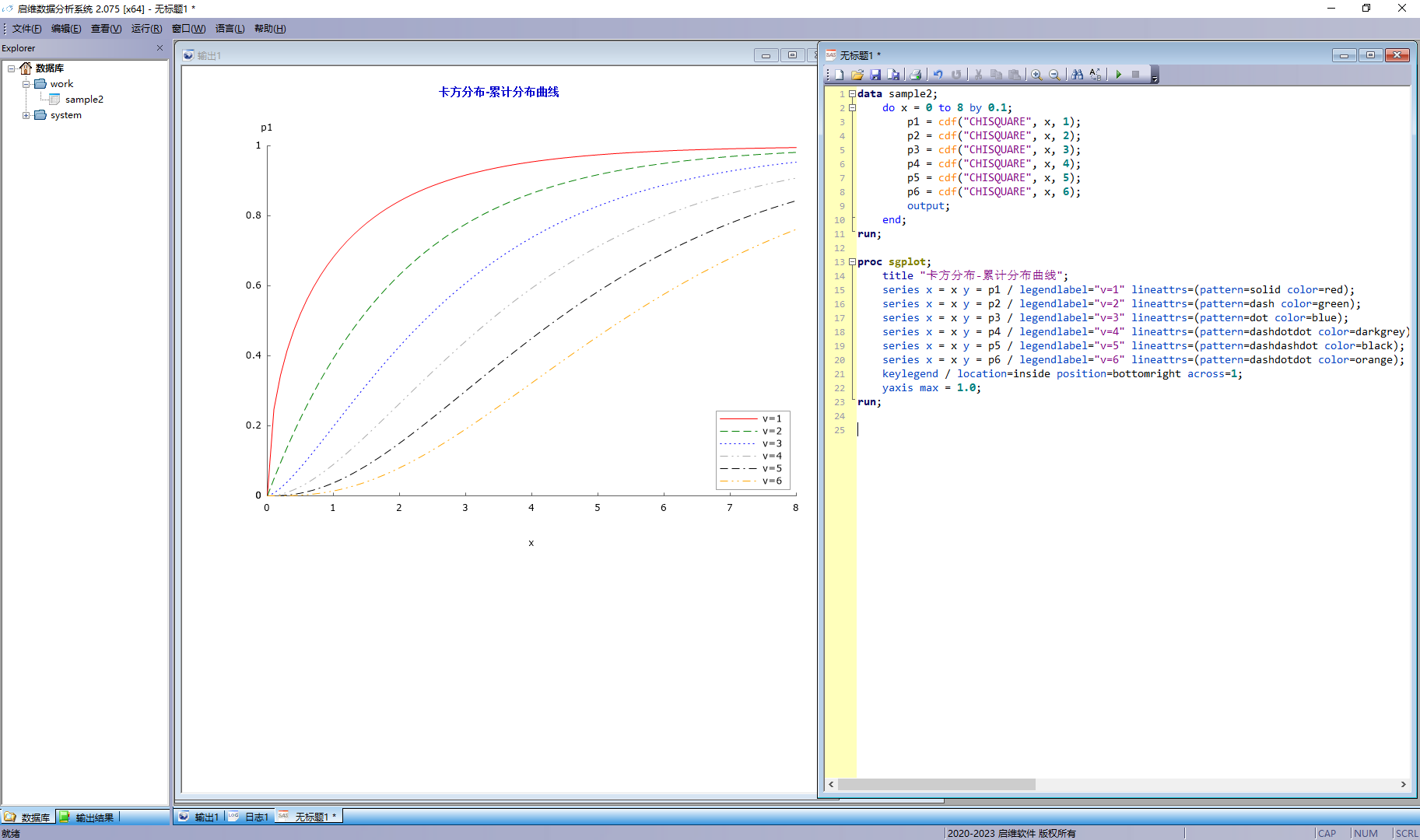Open the 语言(L) menu
The width and height of the screenshot is (1420, 840).
[x=230, y=29]
